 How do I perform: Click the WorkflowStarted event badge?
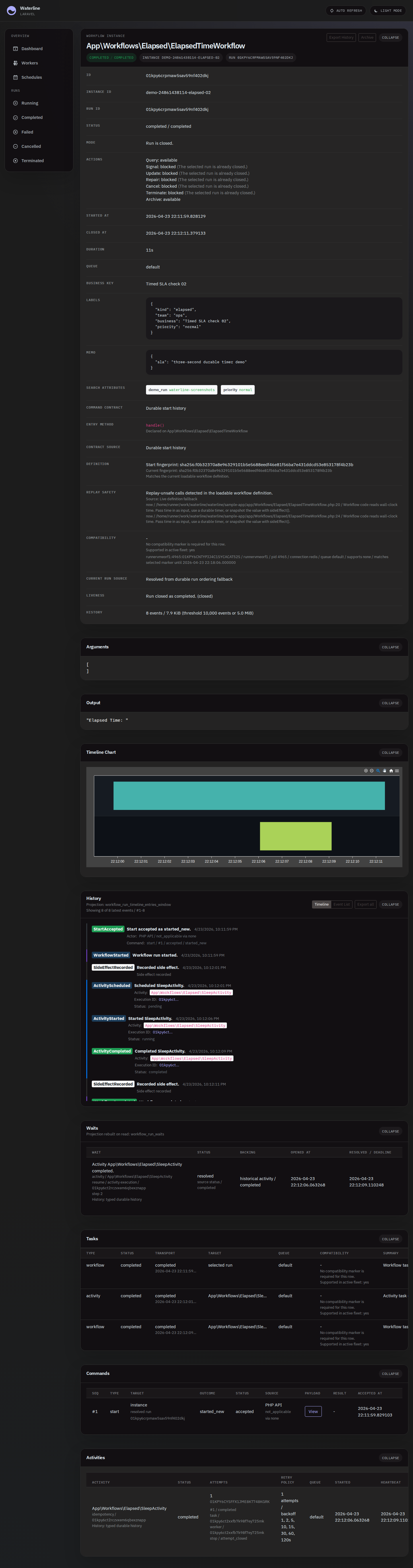(x=111, y=956)
